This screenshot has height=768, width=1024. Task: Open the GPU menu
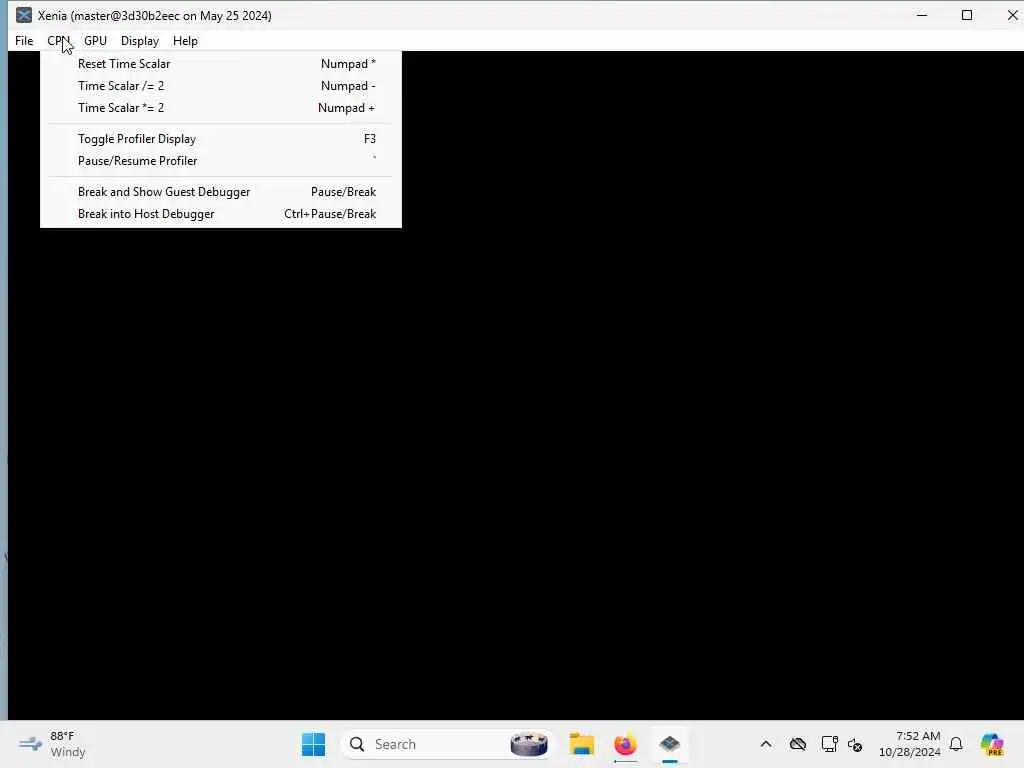[95, 40]
